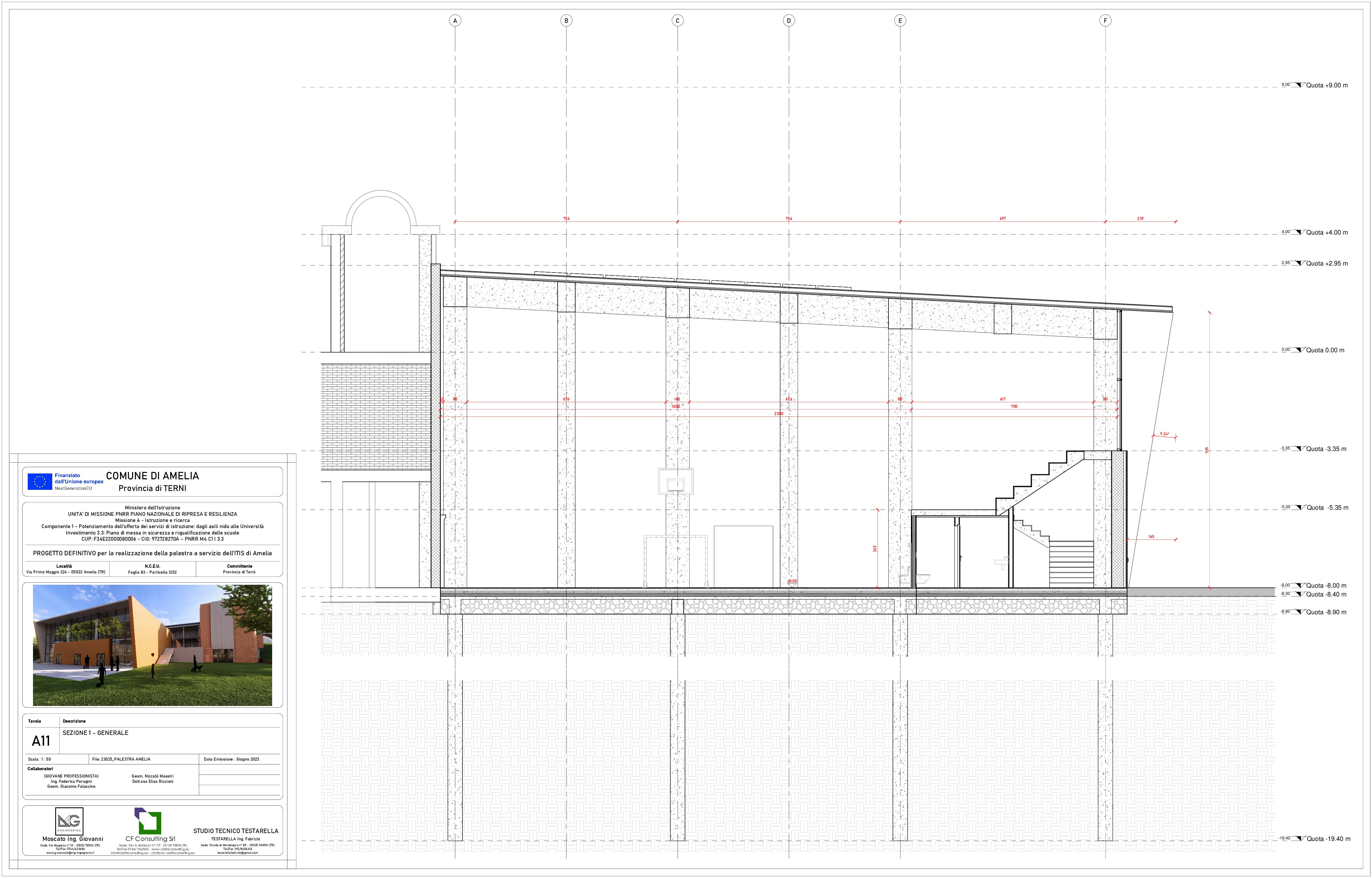1372x878 pixels.
Task: Select the Quota -8.00 m level label
Action: tap(1326, 586)
